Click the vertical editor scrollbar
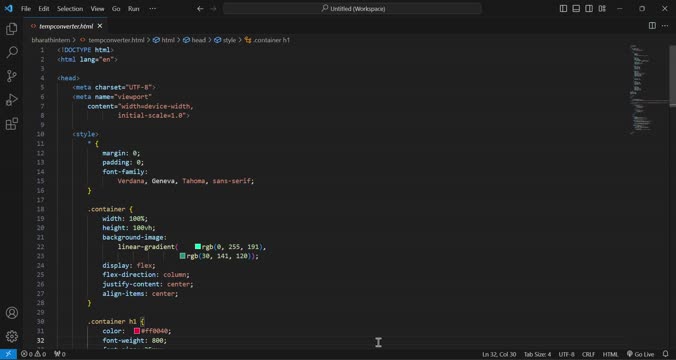Viewport: 676px width, 360px height. click(x=673, y=75)
